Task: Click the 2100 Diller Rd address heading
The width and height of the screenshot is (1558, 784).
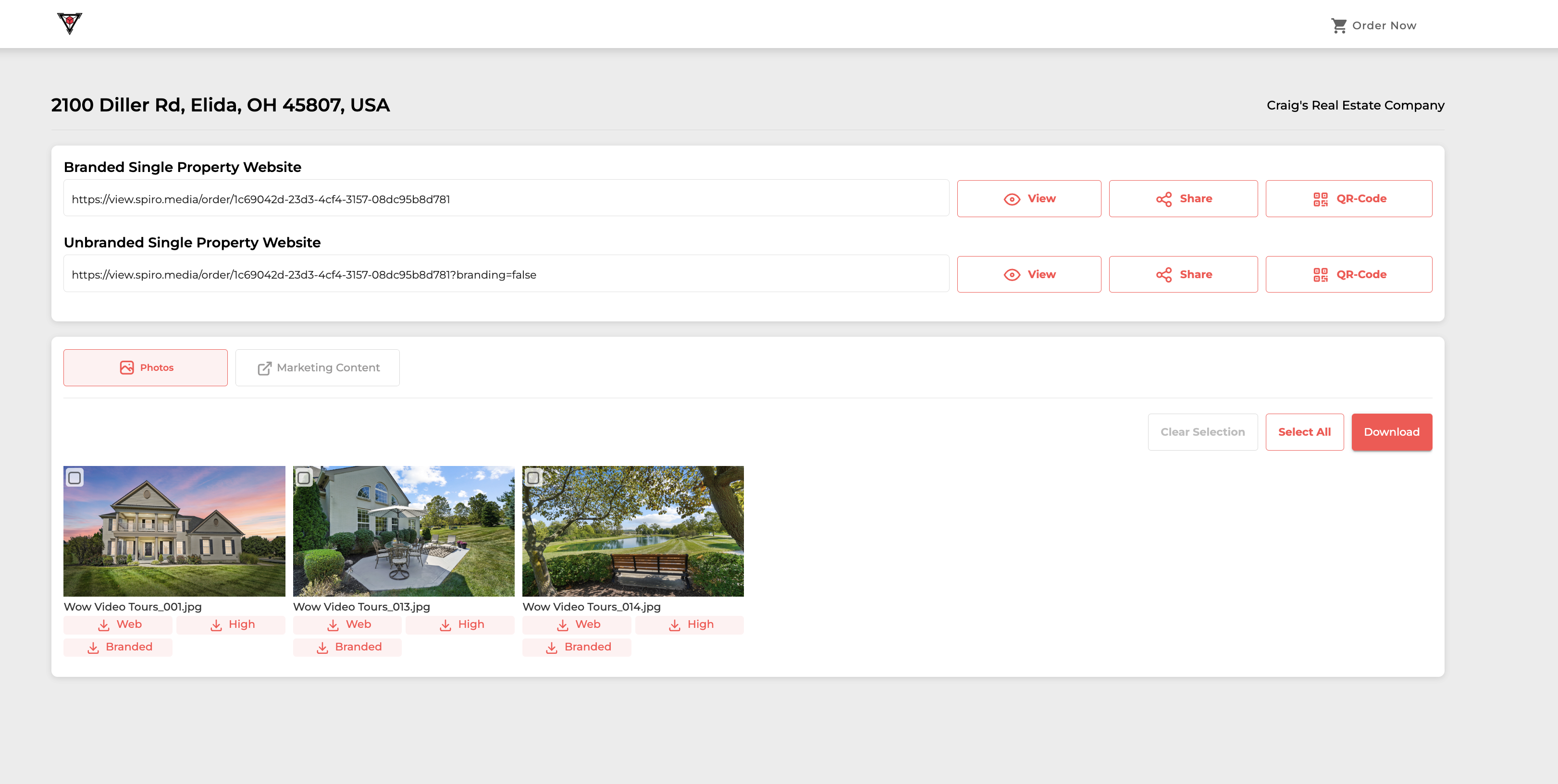Action: pos(221,105)
